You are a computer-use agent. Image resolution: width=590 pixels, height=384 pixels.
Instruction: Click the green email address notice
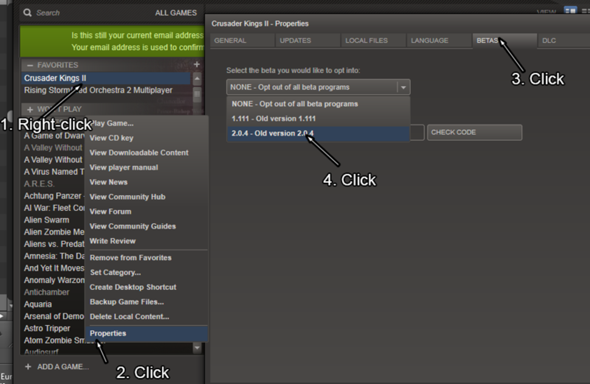[x=112, y=41]
